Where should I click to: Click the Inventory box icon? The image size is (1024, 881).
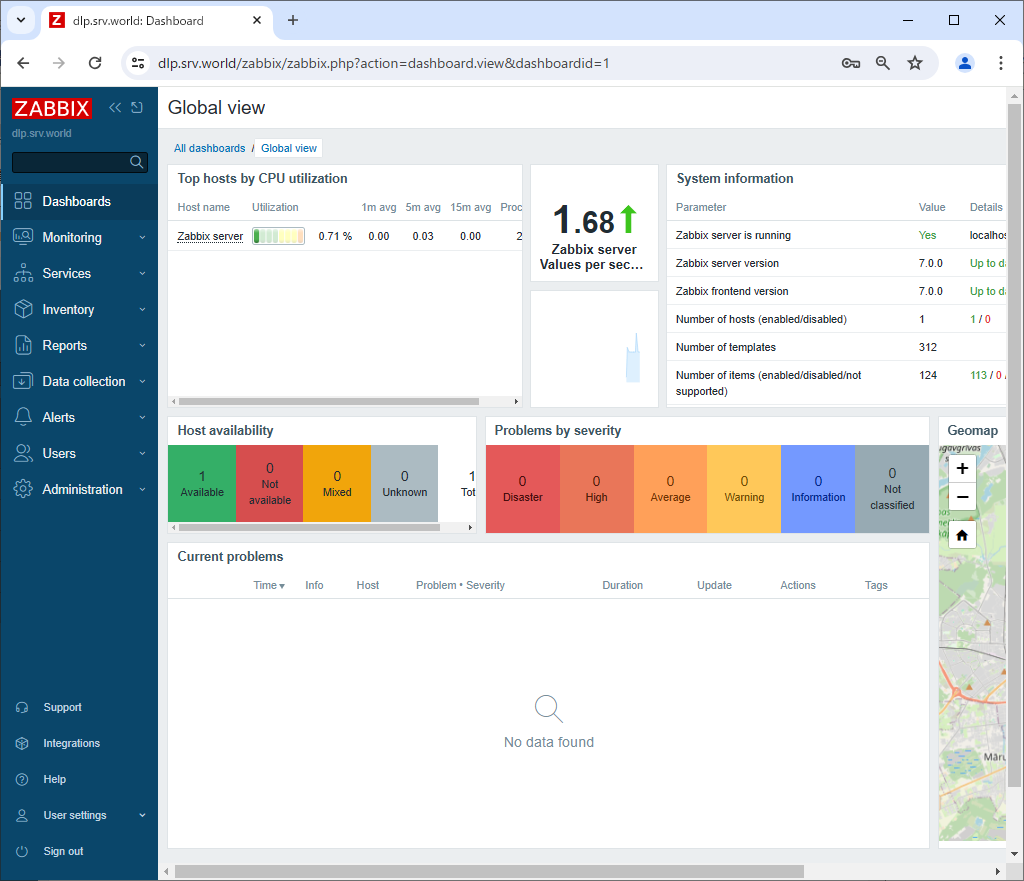pyautogui.click(x=23, y=309)
